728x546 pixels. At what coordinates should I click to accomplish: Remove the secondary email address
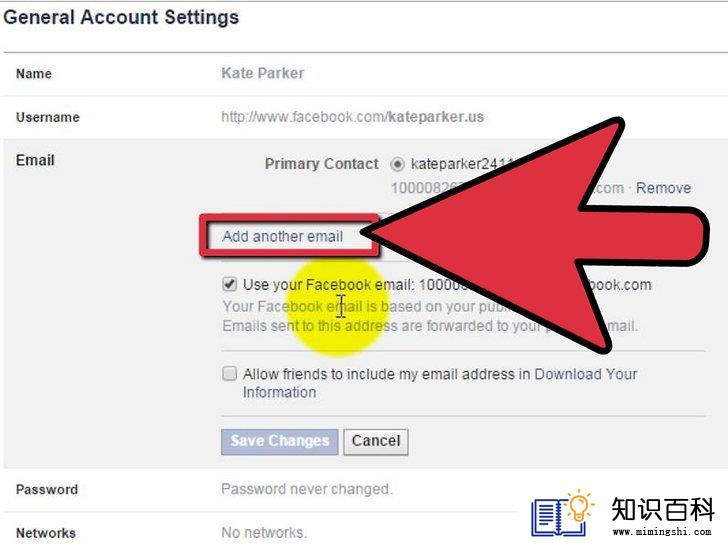click(x=663, y=188)
